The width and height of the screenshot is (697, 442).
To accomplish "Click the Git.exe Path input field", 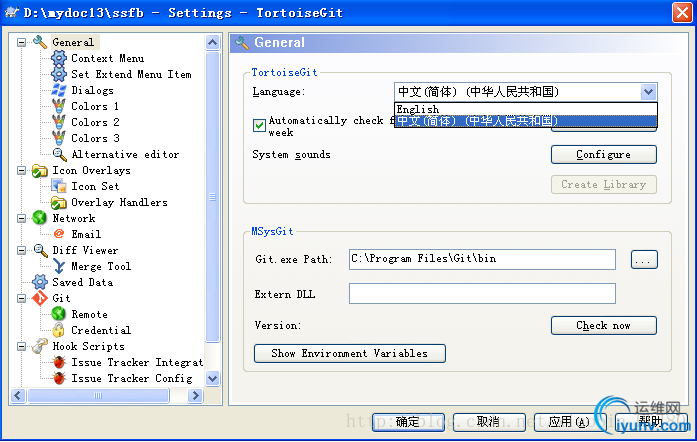I will [482, 259].
